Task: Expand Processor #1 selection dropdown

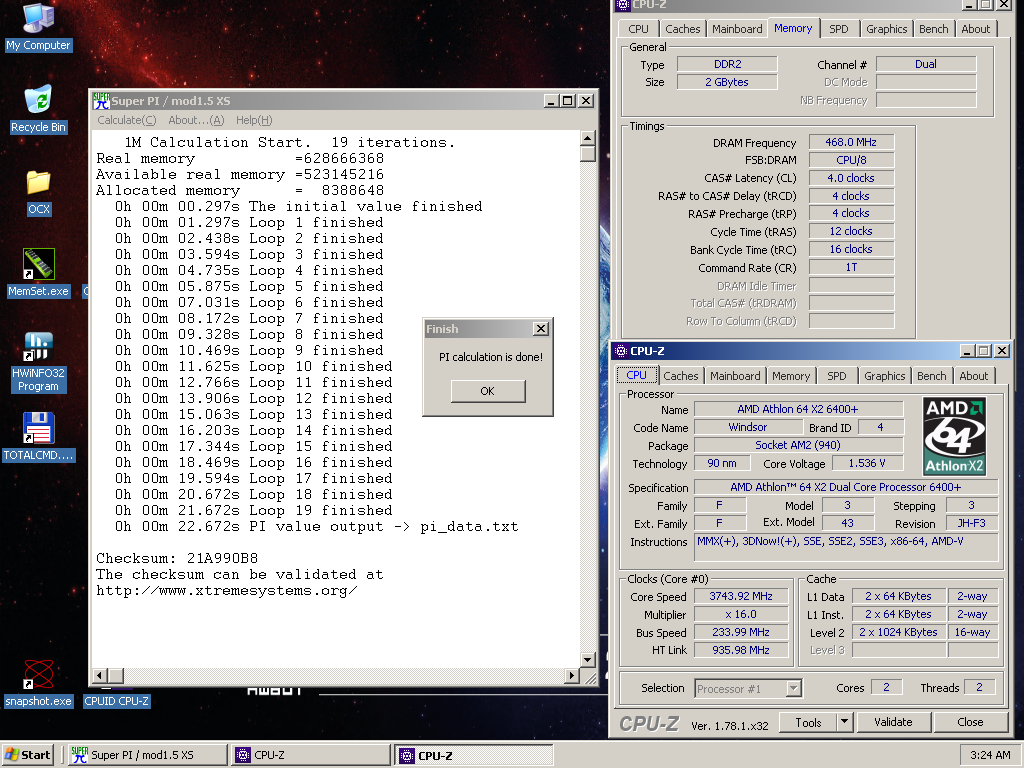Action: point(793,688)
